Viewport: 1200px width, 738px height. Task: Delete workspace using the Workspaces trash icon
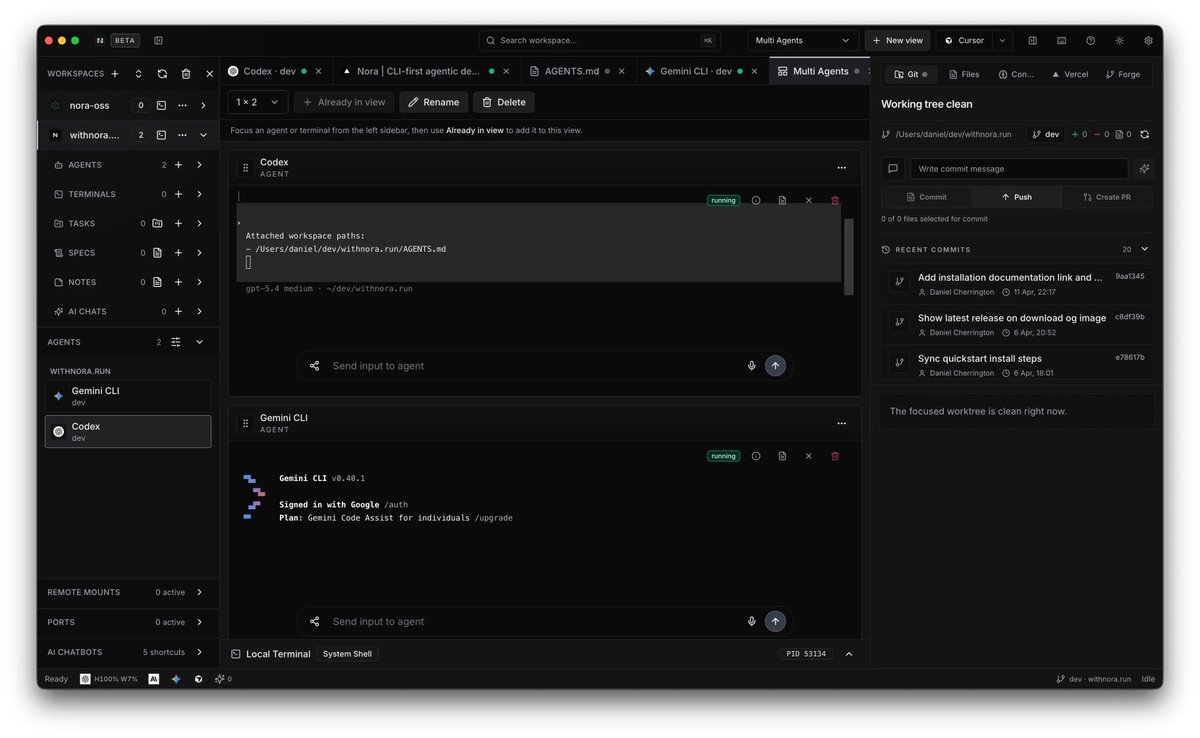[186, 74]
